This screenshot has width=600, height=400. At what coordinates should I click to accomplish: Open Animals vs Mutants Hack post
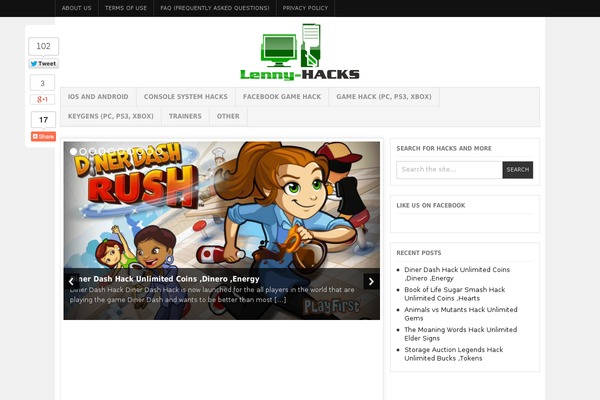[x=461, y=314]
